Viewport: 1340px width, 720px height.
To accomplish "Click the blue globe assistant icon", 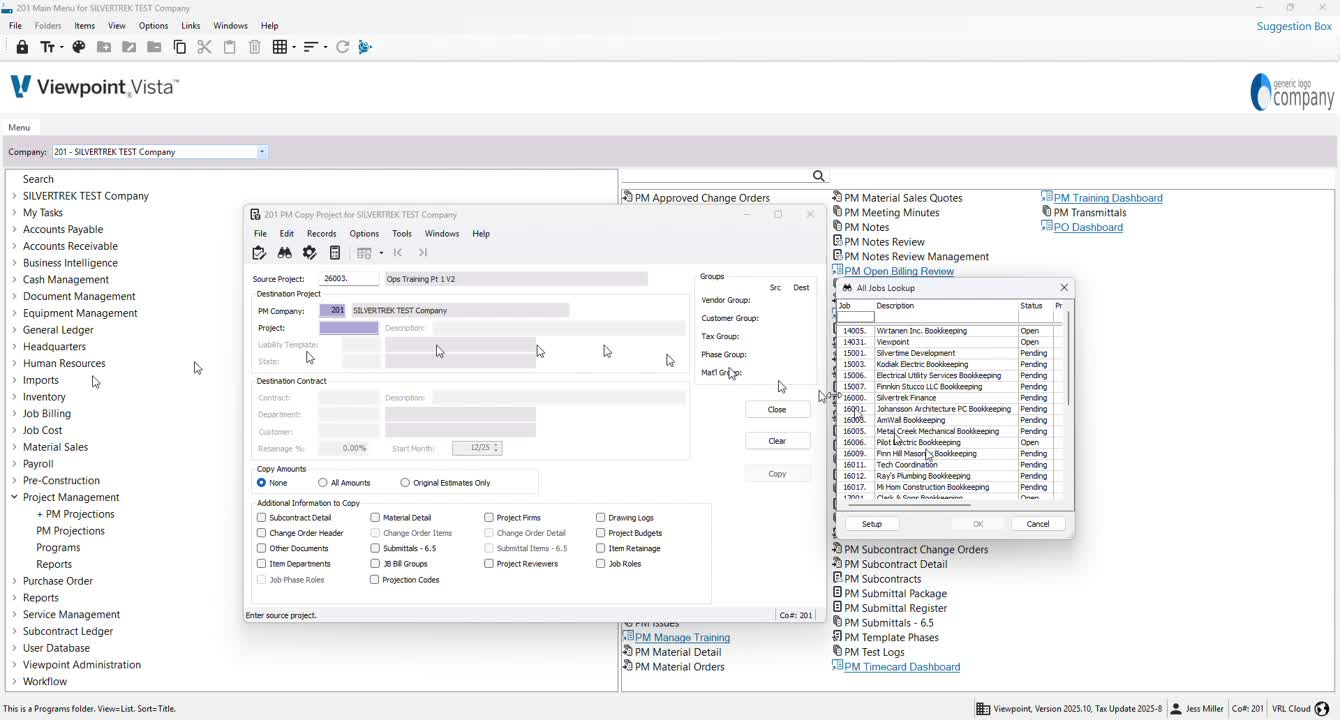I will pyautogui.click(x=365, y=47).
